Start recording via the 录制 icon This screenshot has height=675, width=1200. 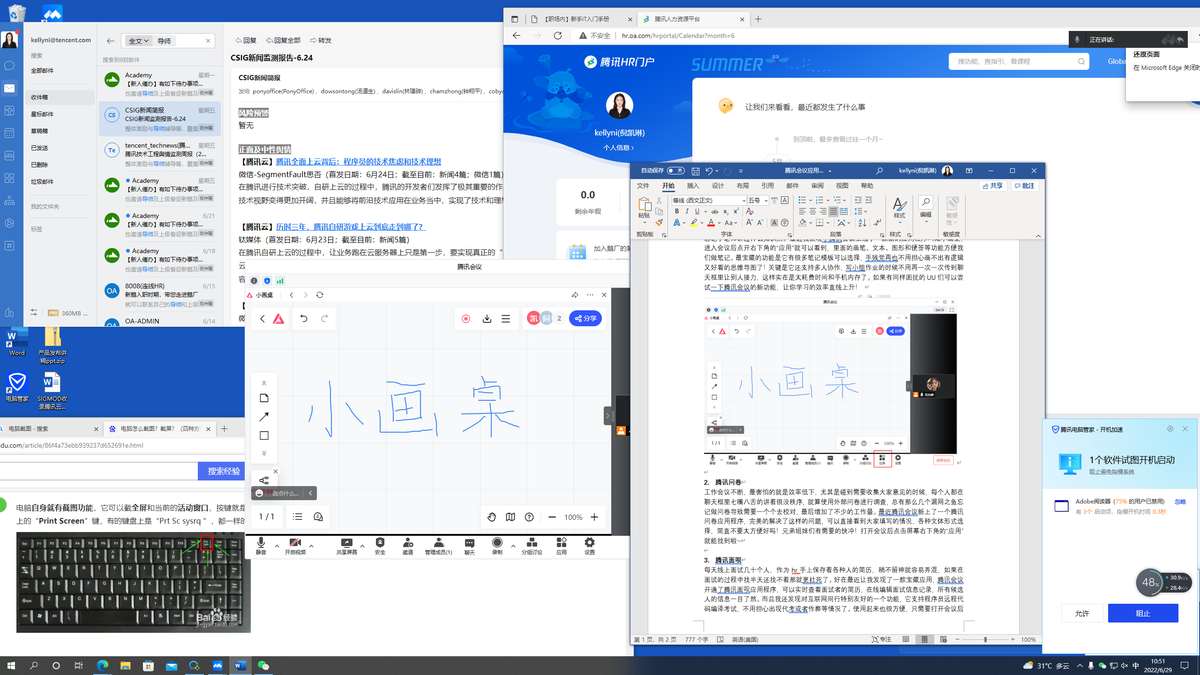tap(497, 543)
